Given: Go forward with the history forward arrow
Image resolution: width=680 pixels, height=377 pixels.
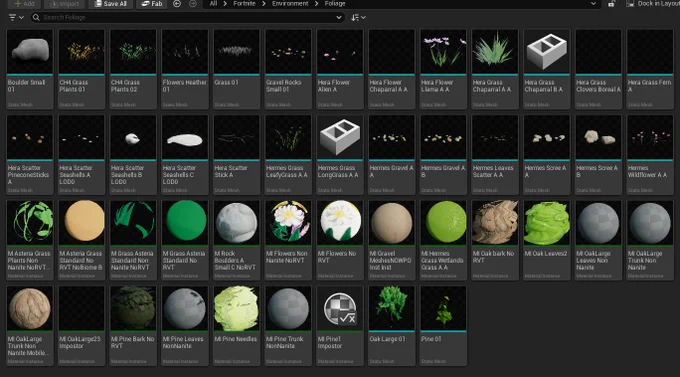Looking at the screenshot, I should click(193, 3).
